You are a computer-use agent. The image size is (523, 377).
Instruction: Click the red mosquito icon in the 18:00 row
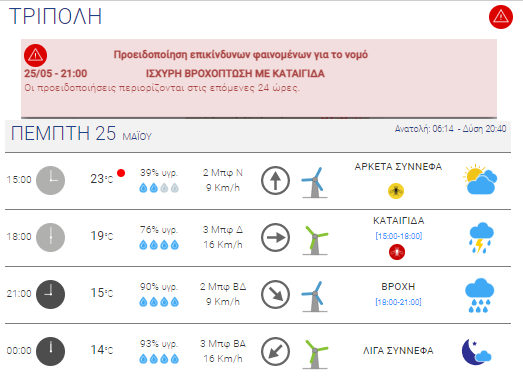(397, 252)
